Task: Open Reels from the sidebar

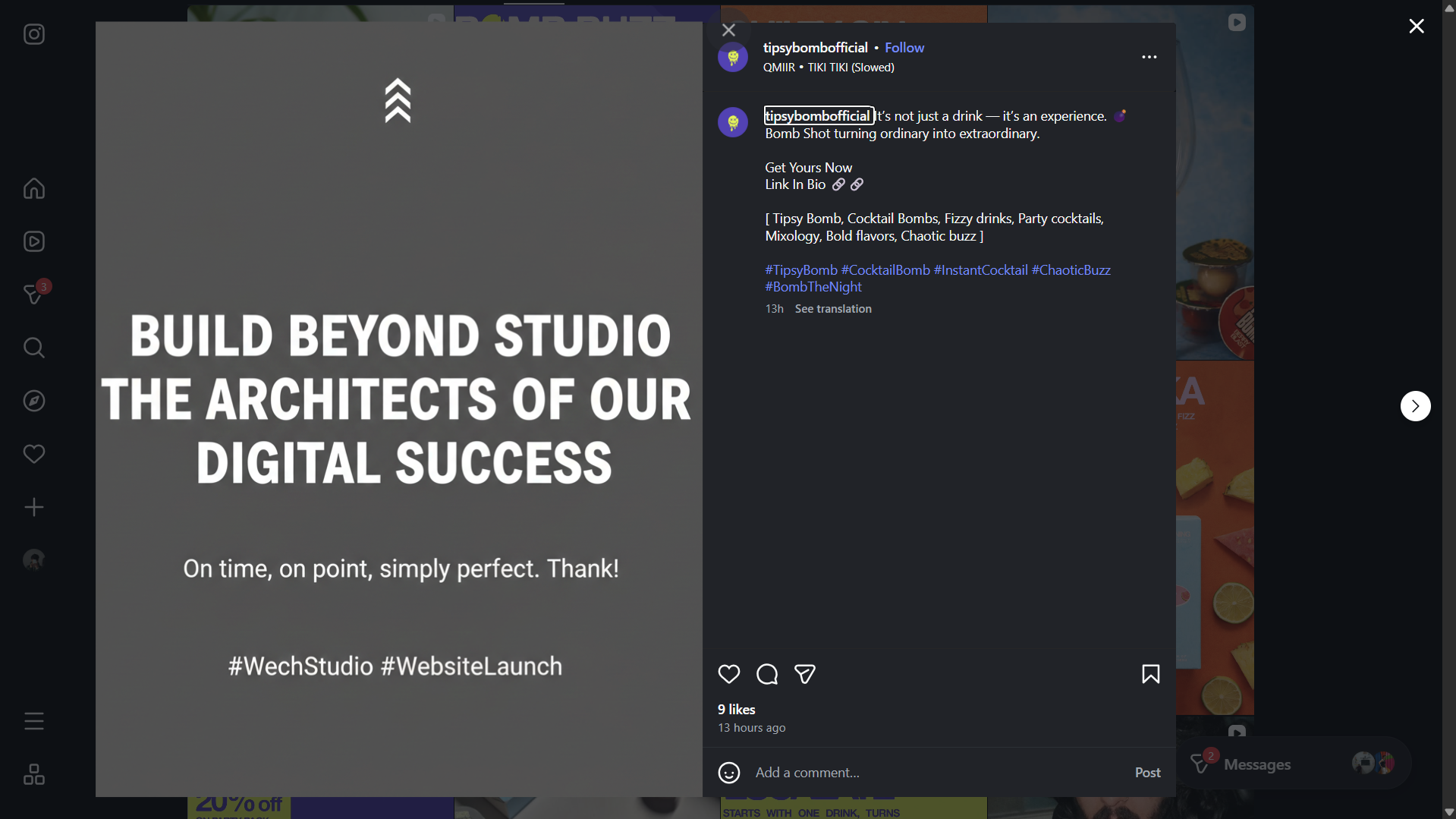Action: [x=34, y=241]
